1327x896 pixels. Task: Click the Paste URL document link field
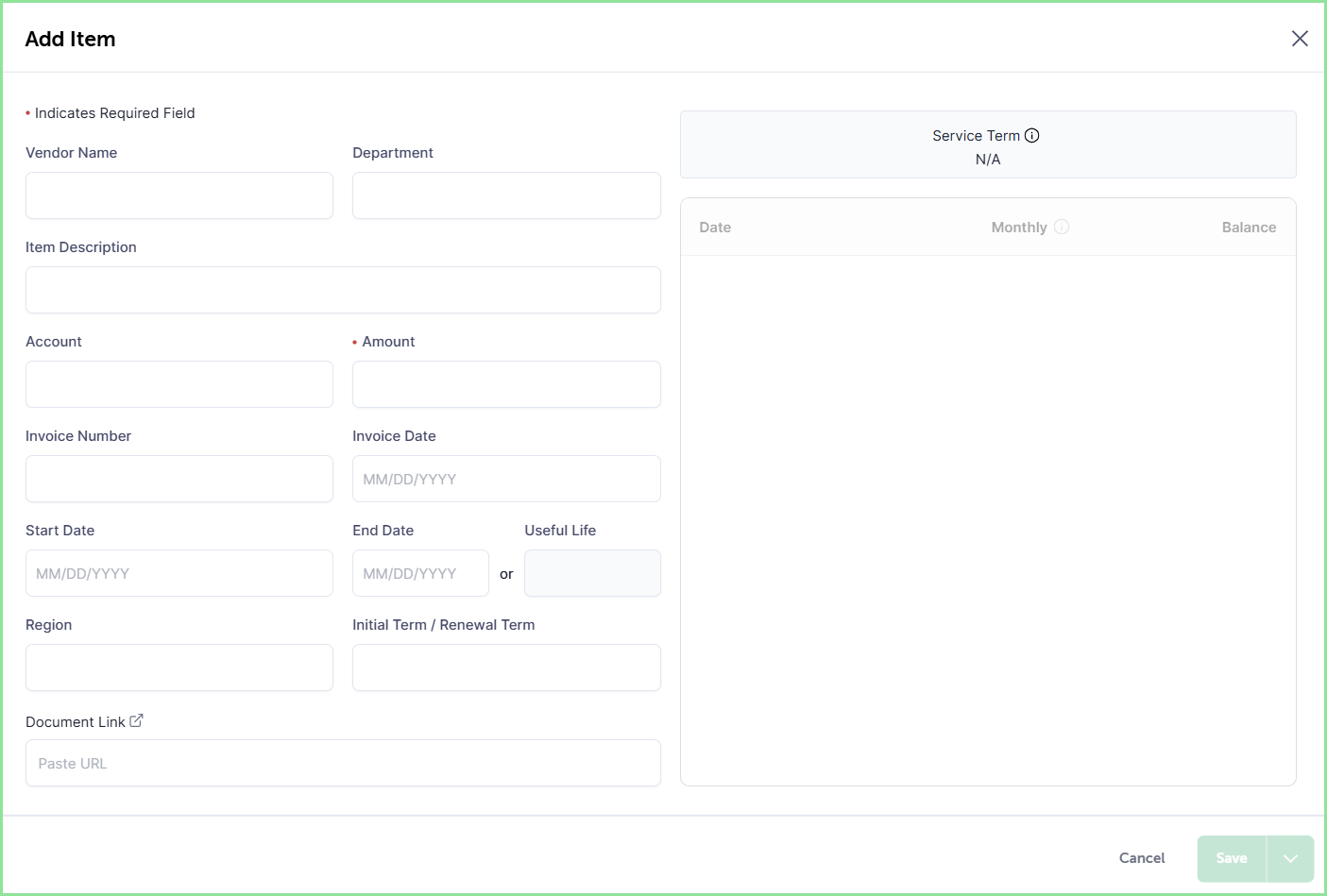pyautogui.click(x=343, y=763)
